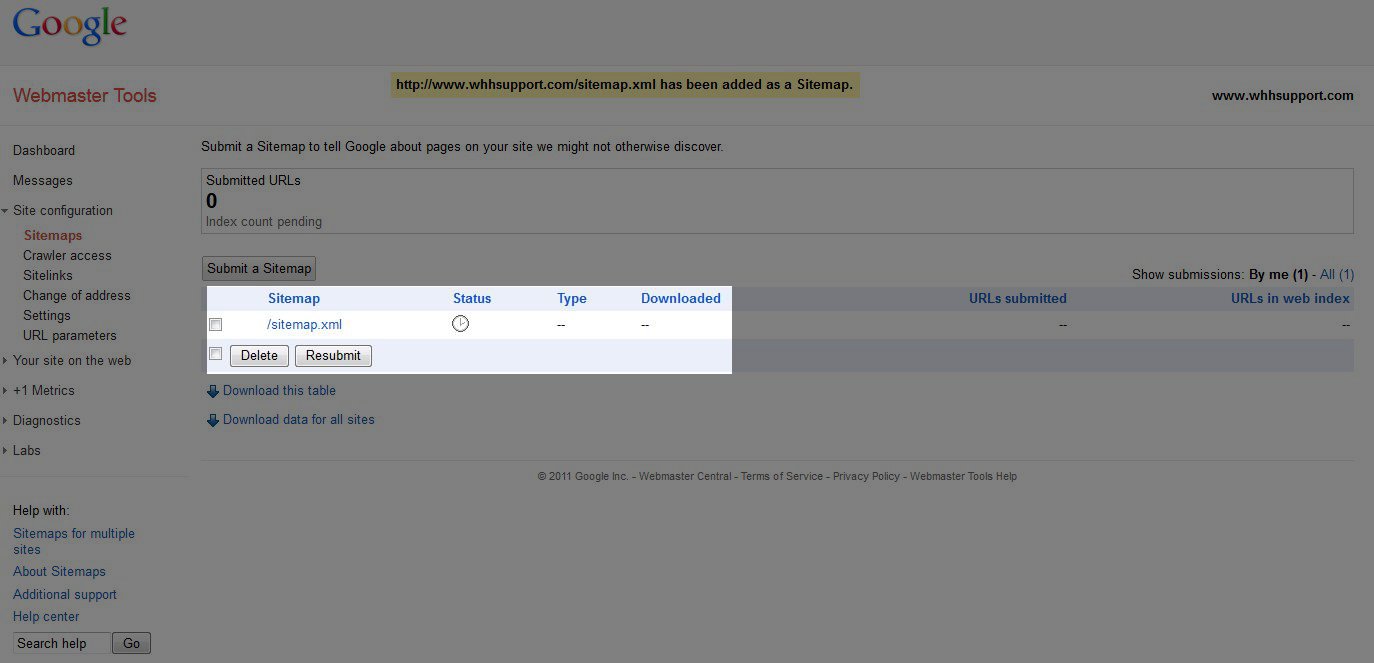This screenshot has width=1374, height=663.
Task: Collapse the Site configuration section
Action: [x=6, y=211]
